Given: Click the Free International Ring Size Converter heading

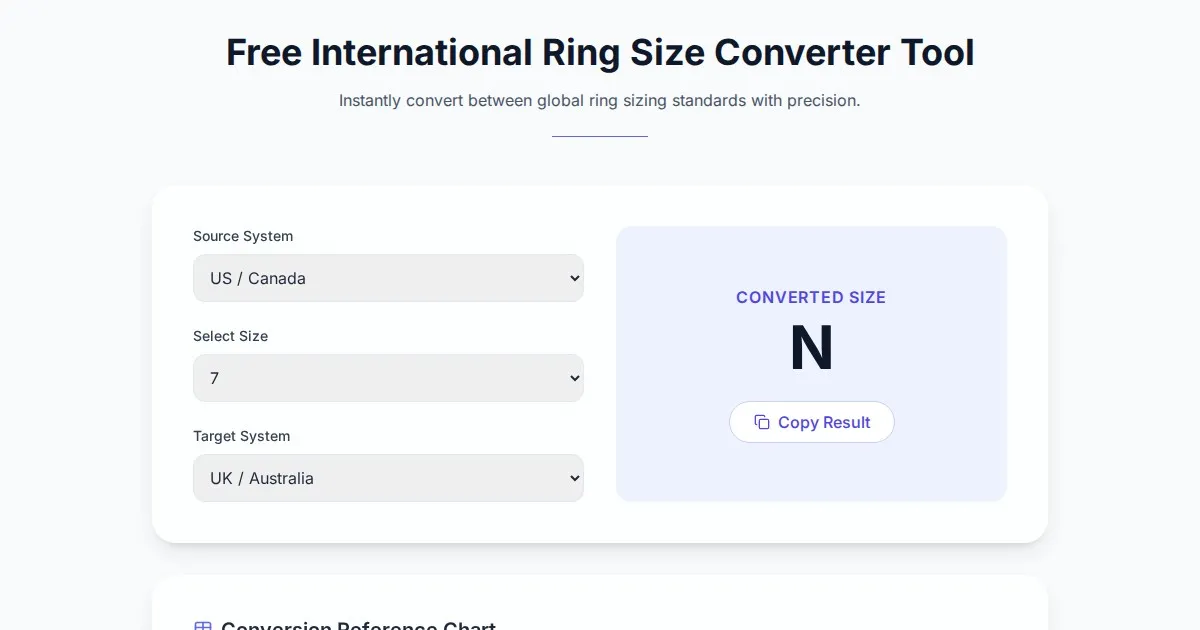Looking at the screenshot, I should coord(600,52).
